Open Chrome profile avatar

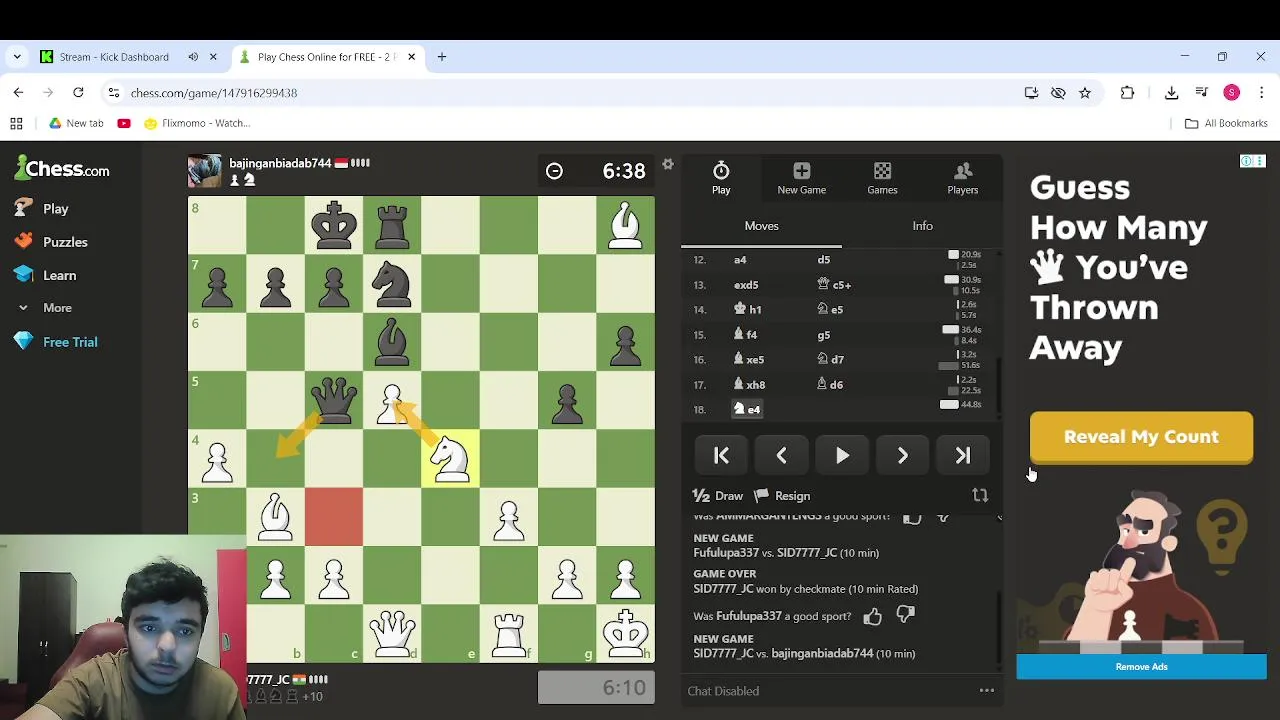[1232, 93]
